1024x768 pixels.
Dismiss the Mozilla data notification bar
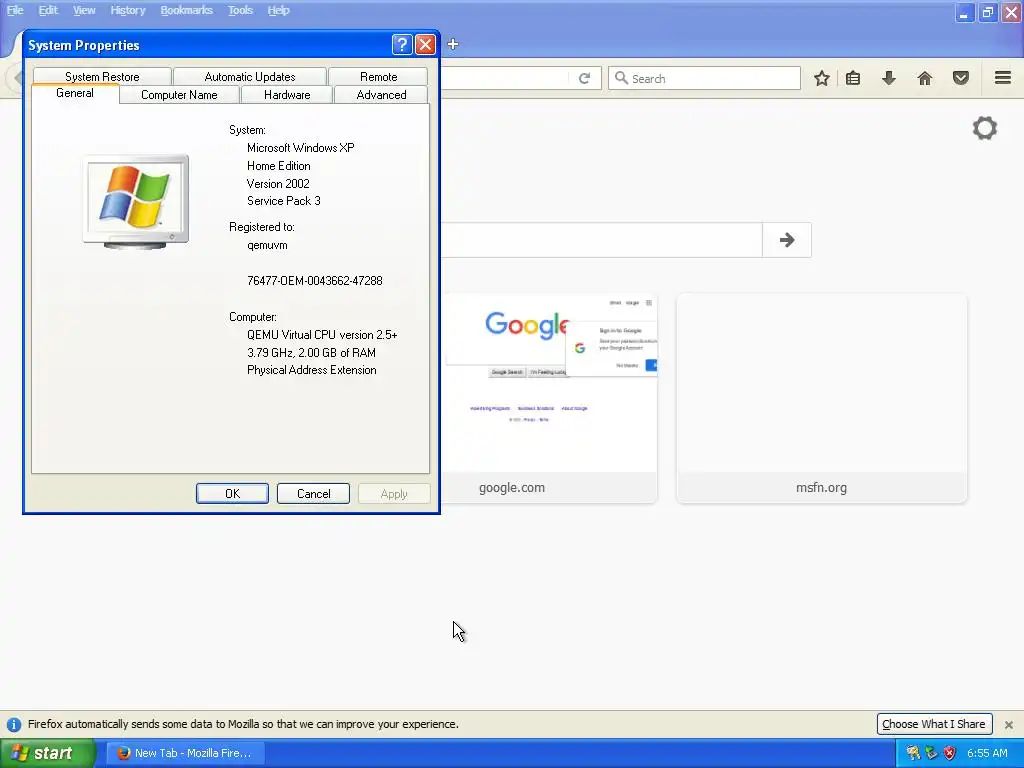[x=1008, y=724]
